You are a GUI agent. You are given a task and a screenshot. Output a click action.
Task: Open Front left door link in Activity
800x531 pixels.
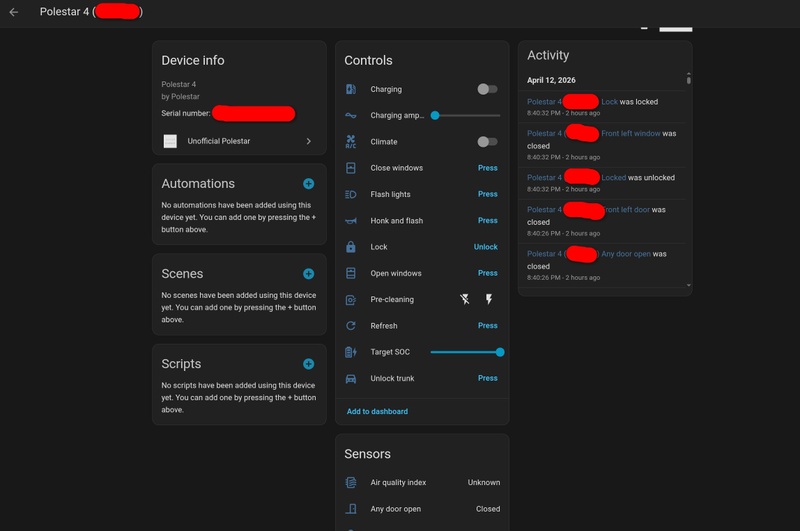[x=628, y=210]
